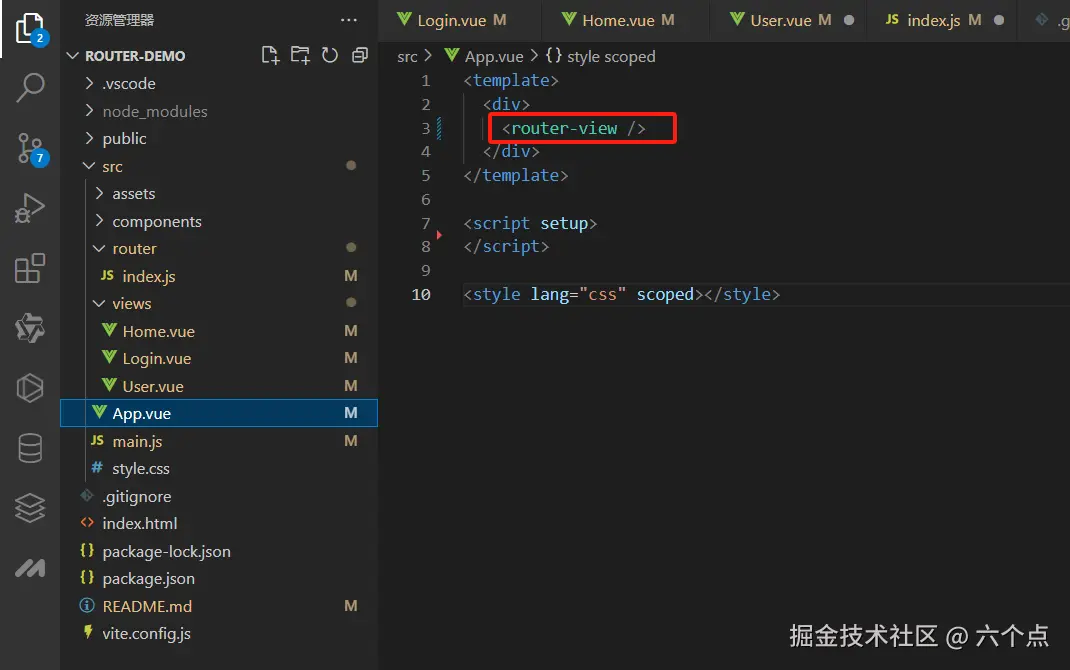This screenshot has height=670, width=1070.
Task: Click the New Folder icon in explorer header
Action: pyautogui.click(x=300, y=55)
